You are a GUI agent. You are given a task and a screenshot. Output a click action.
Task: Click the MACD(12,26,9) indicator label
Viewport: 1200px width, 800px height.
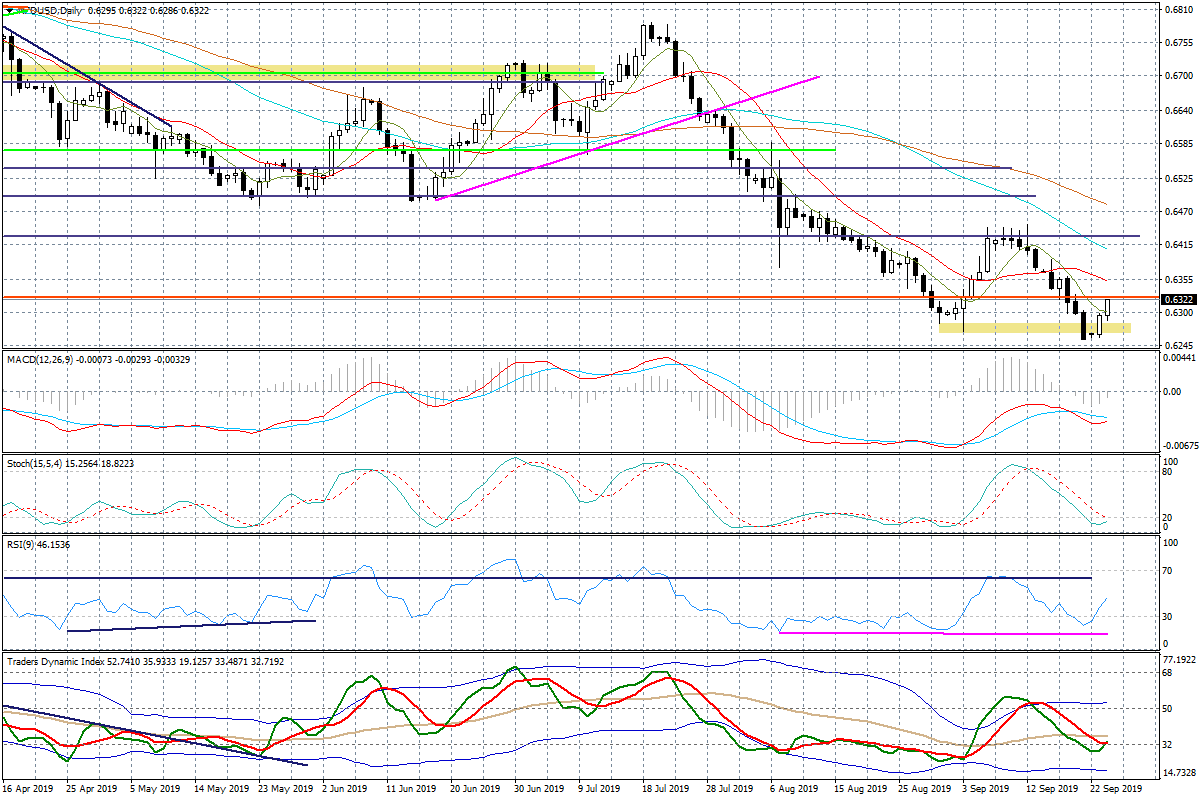click(38, 359)
